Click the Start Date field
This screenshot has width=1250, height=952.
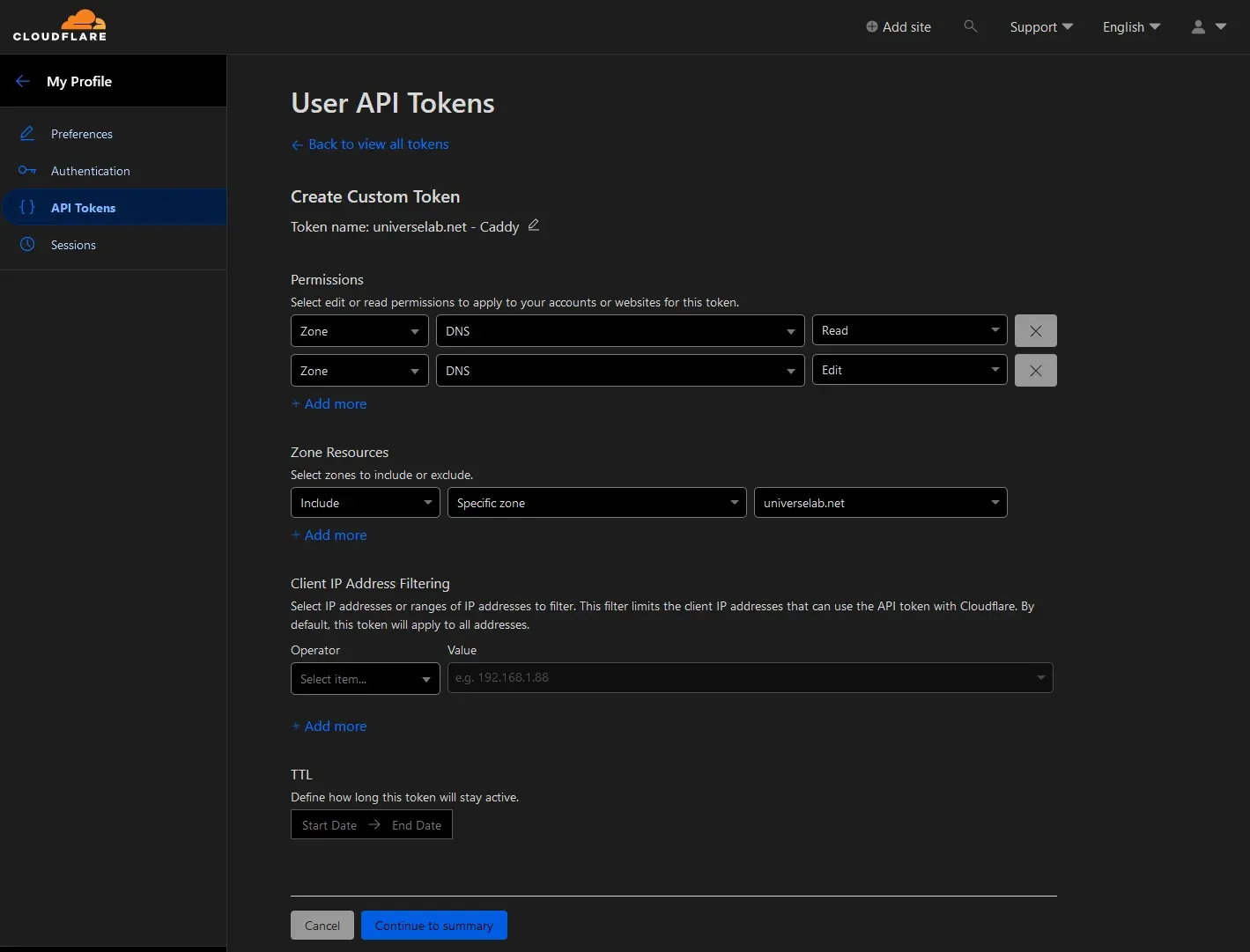(329, 825)
